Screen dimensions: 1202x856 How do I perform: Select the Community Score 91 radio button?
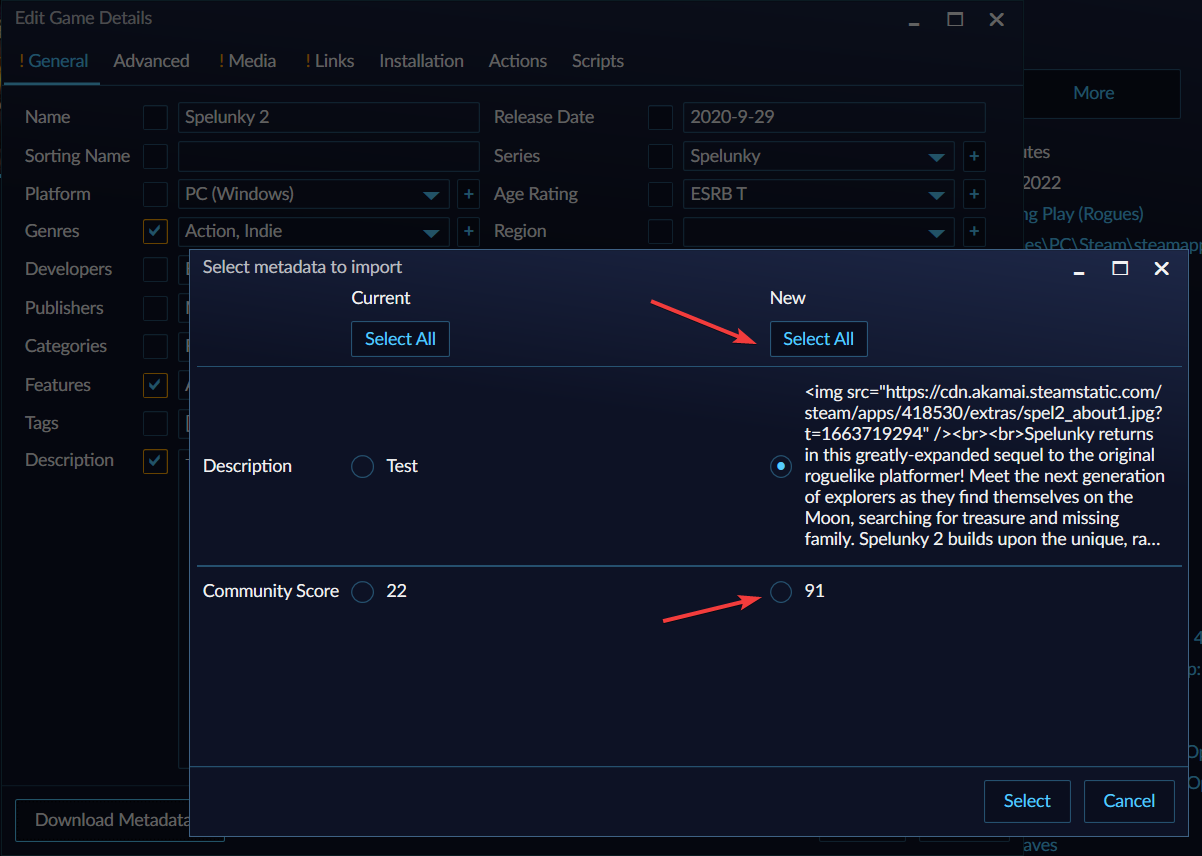[x=781, y=591]
